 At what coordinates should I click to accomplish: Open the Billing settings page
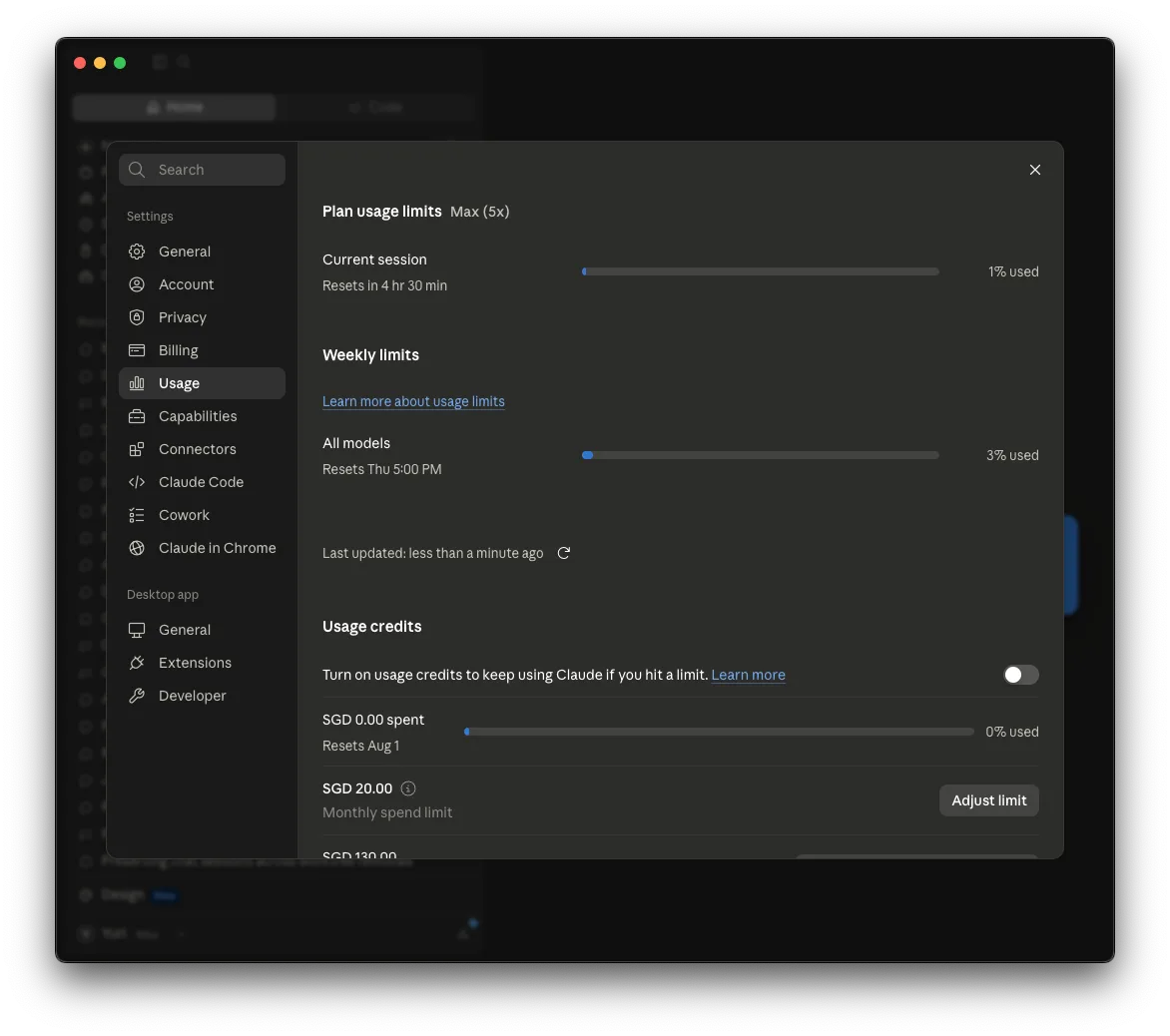(x=202, y=349)
